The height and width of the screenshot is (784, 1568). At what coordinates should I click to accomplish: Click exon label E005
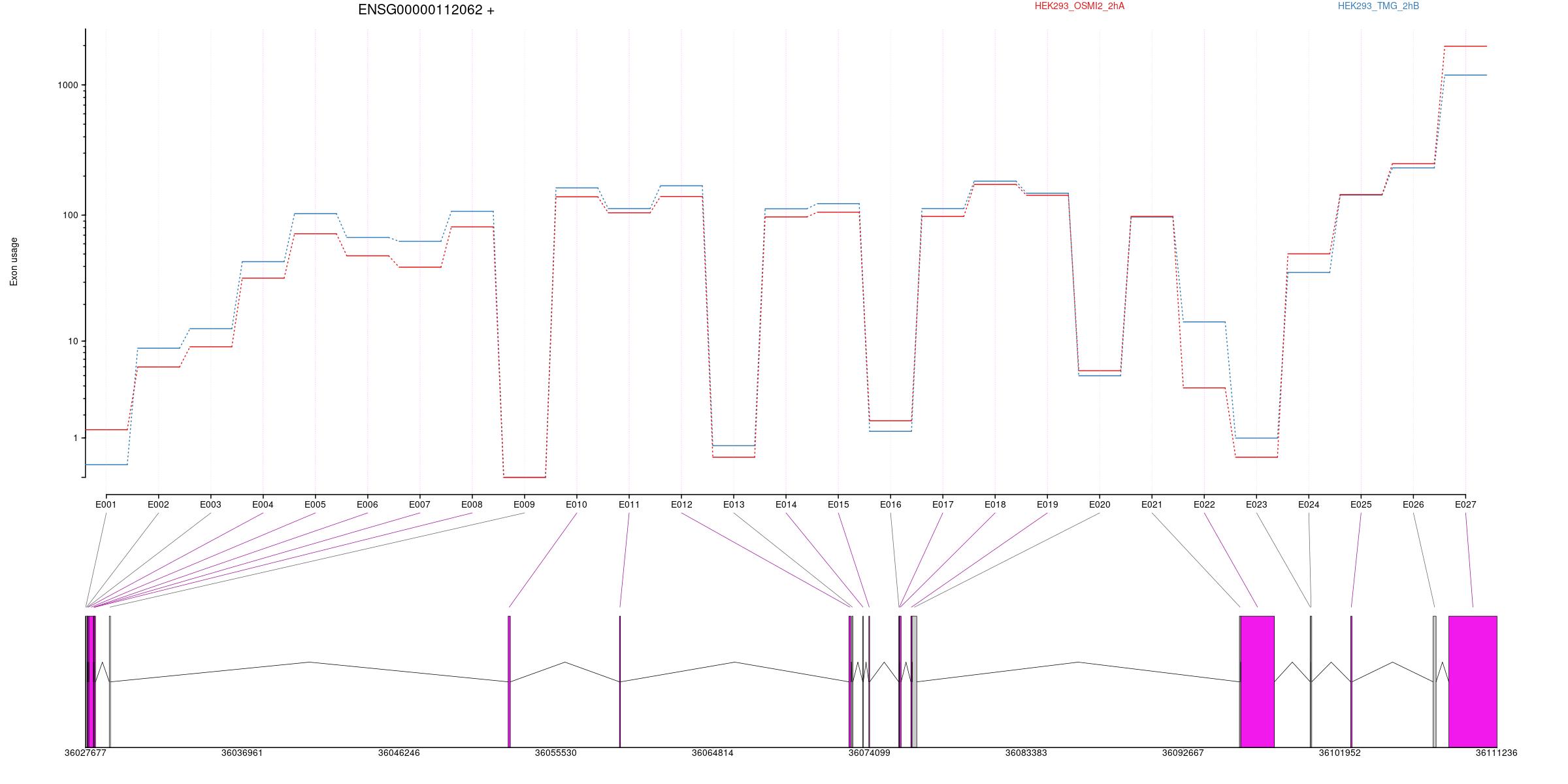tap(315, 504)
